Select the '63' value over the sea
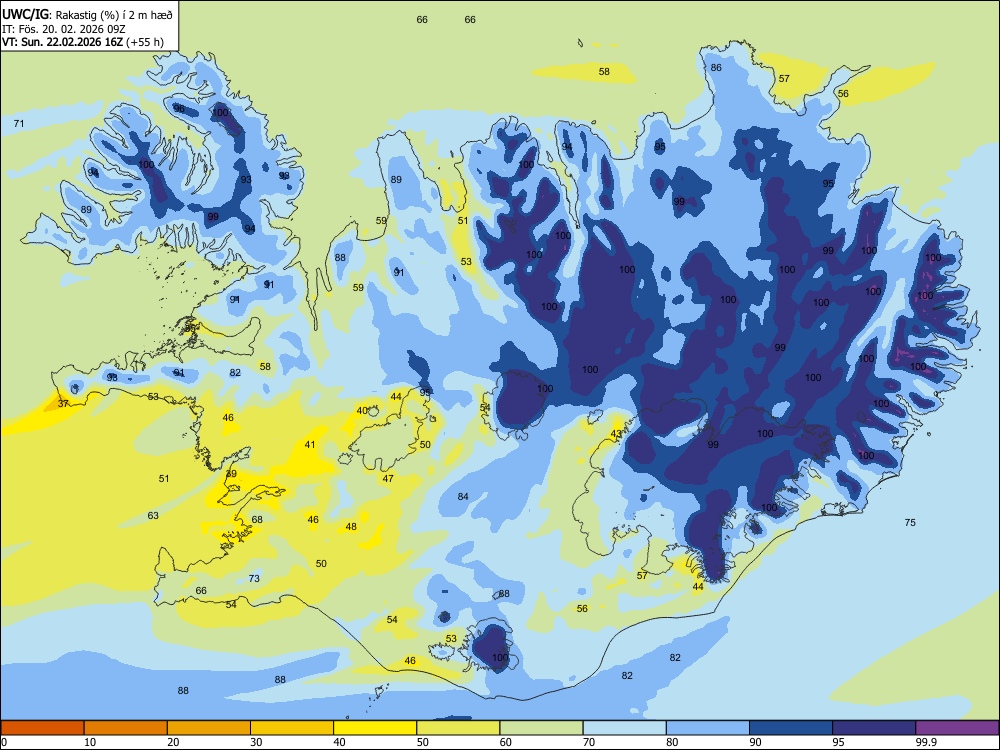This screenshot has height=750, width=1000. coord(153,516)
